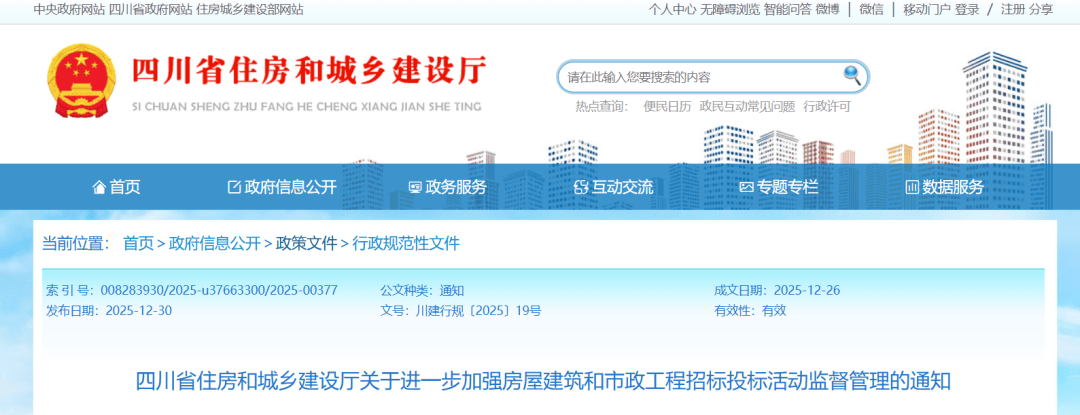Click 行政许可 hot search link
1080x415 pixels.
[x=827, y=106]
